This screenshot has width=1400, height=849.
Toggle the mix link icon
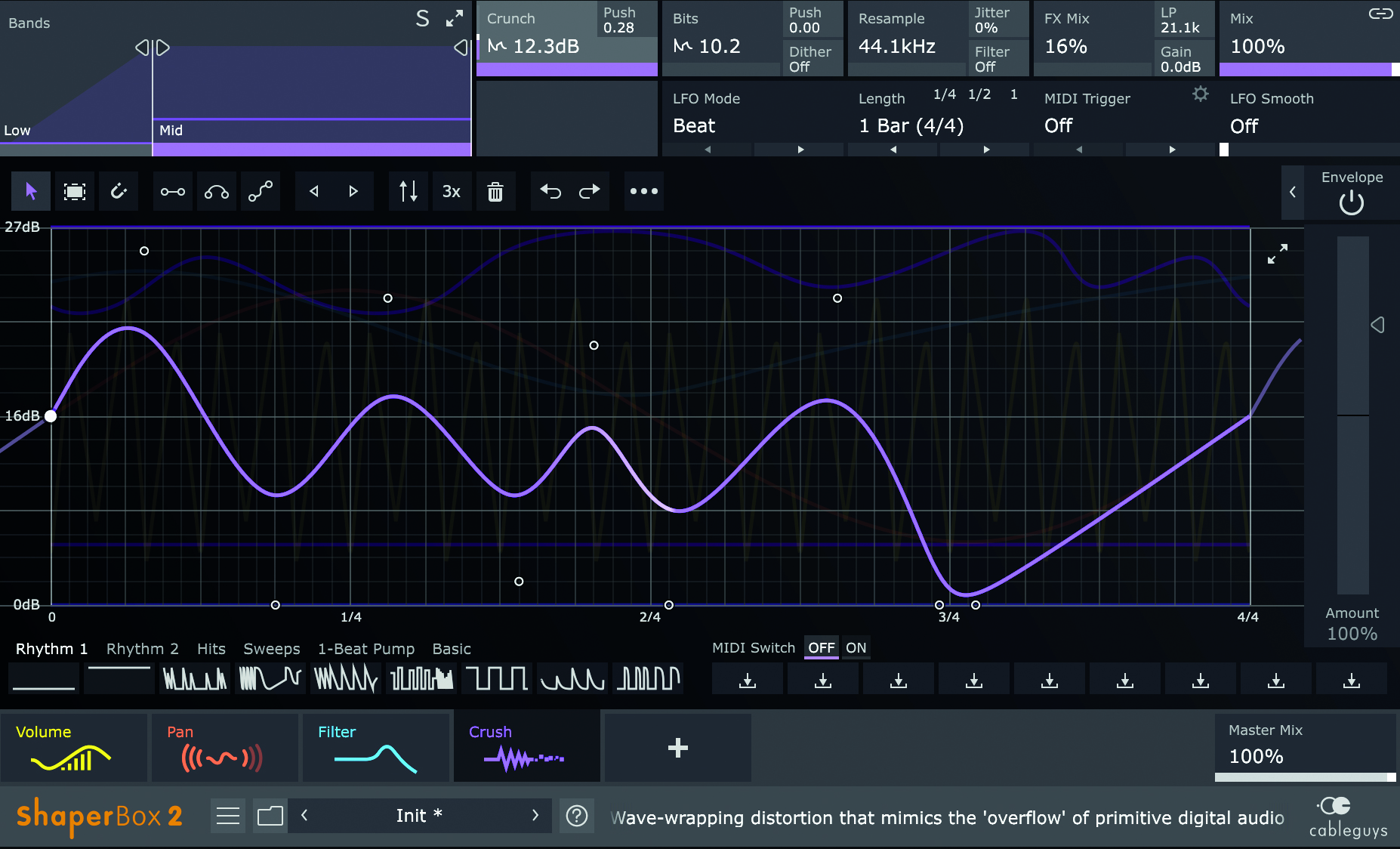[1381, 14]
